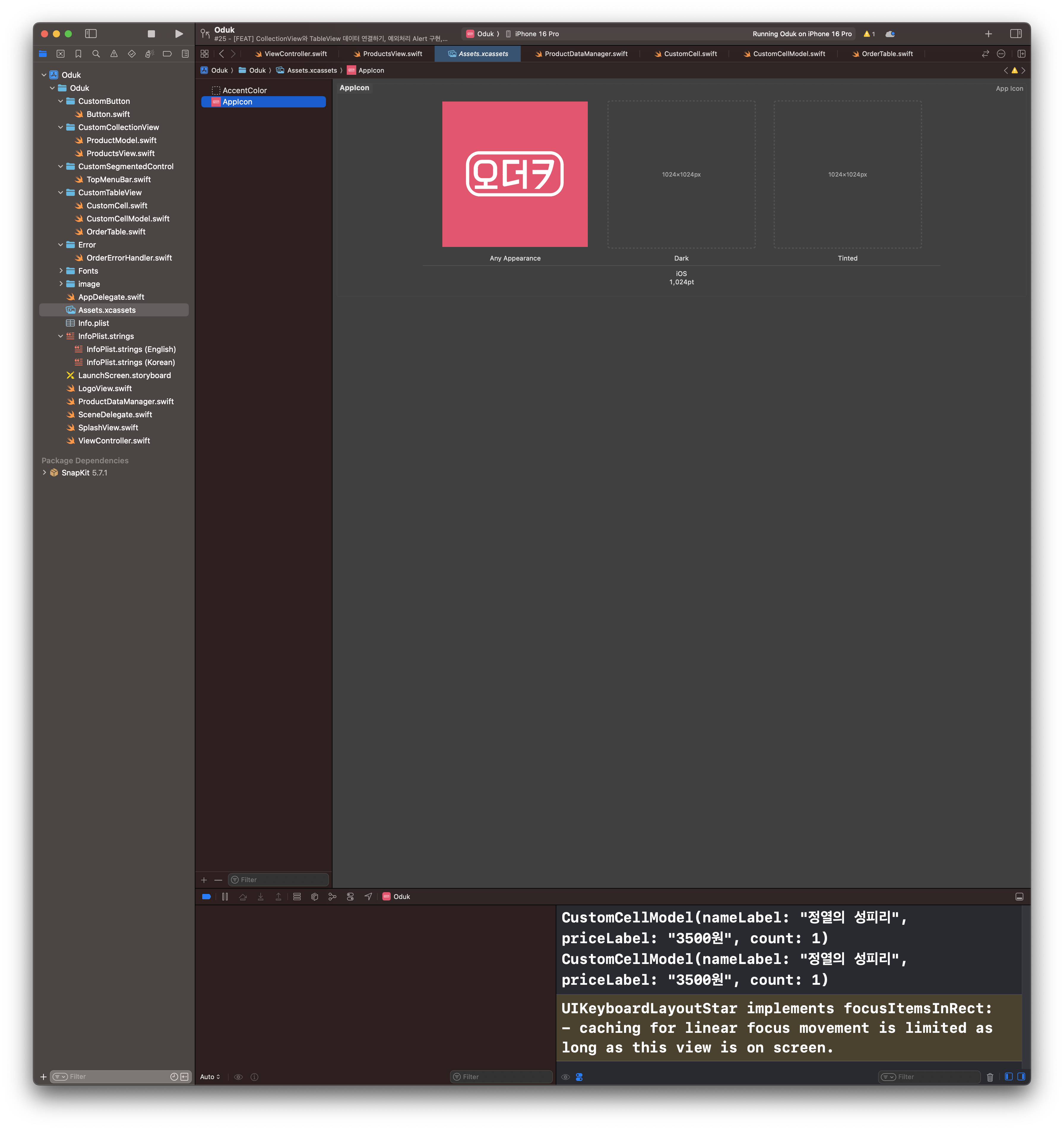1064x1129 pixels.
Task: Toggle breakpoints activation in debug bar
Action: click(x=206, y=897)
